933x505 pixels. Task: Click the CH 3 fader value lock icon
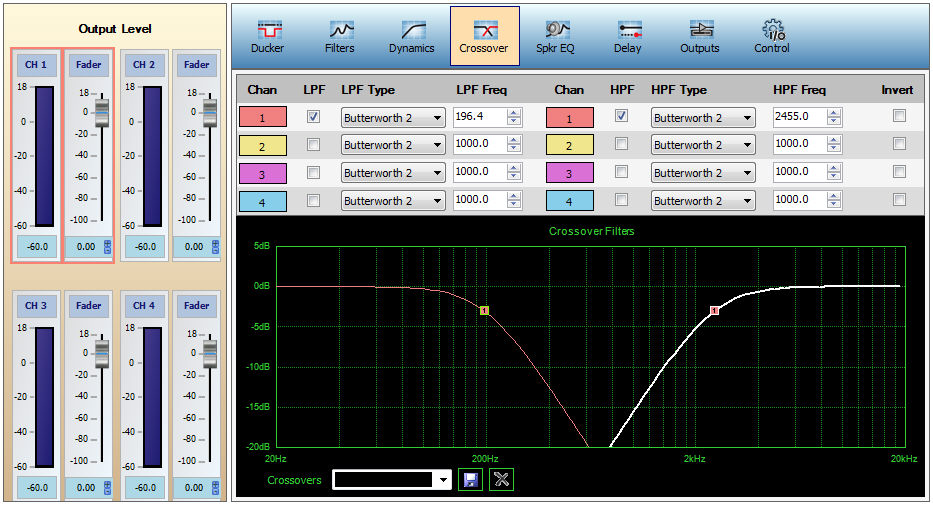pyautogui.click(x=108, y=487)
